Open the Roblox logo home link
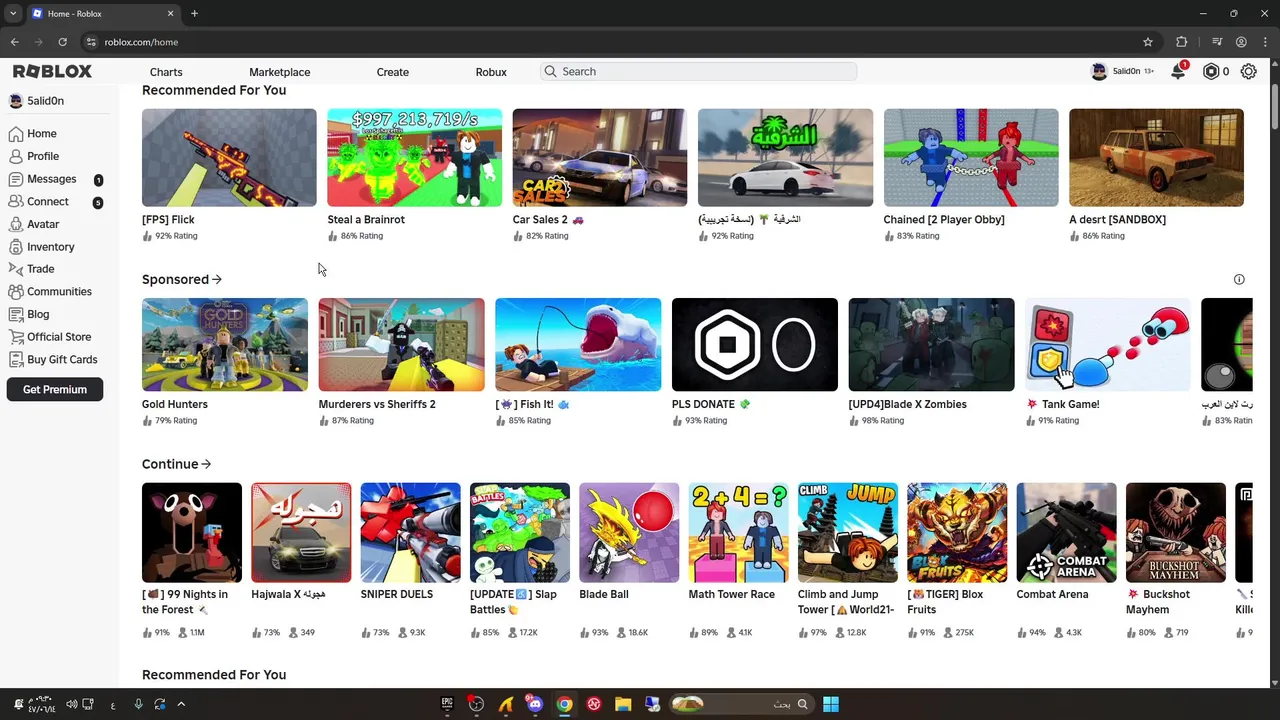 [52, 72]
